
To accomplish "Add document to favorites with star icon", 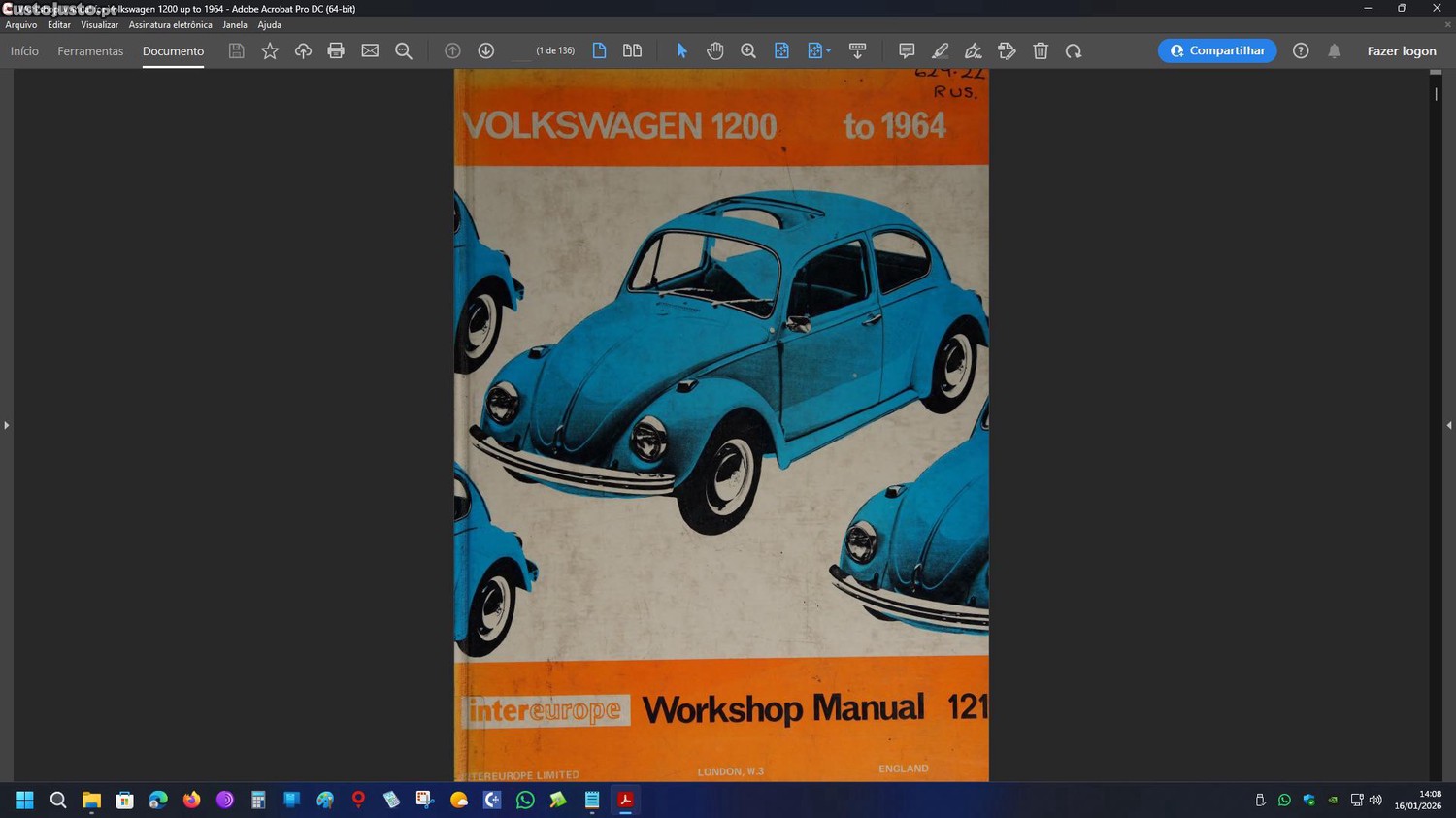I will click(x=270, y=50).
